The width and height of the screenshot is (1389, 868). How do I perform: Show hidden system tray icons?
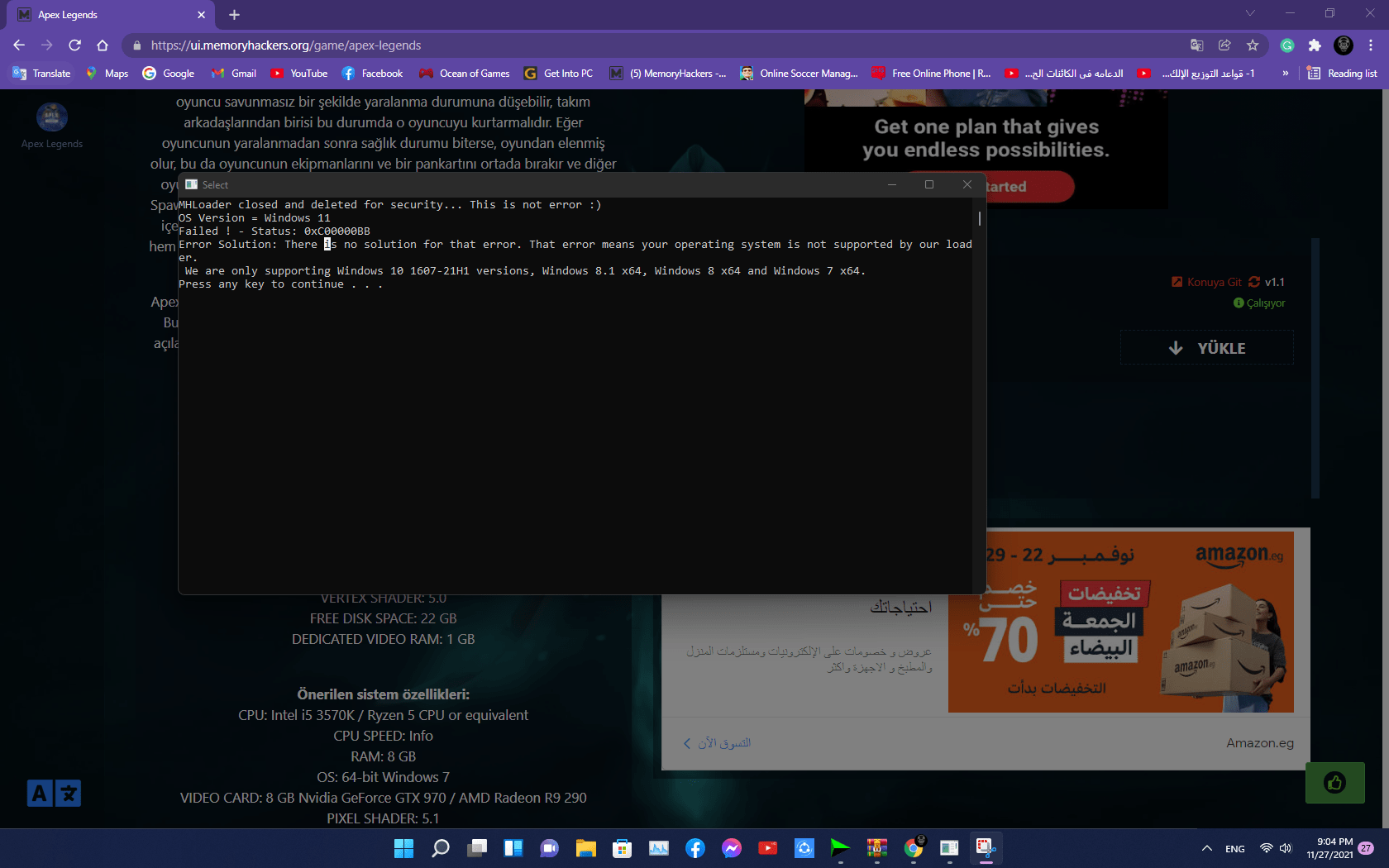click(1207, 848)
